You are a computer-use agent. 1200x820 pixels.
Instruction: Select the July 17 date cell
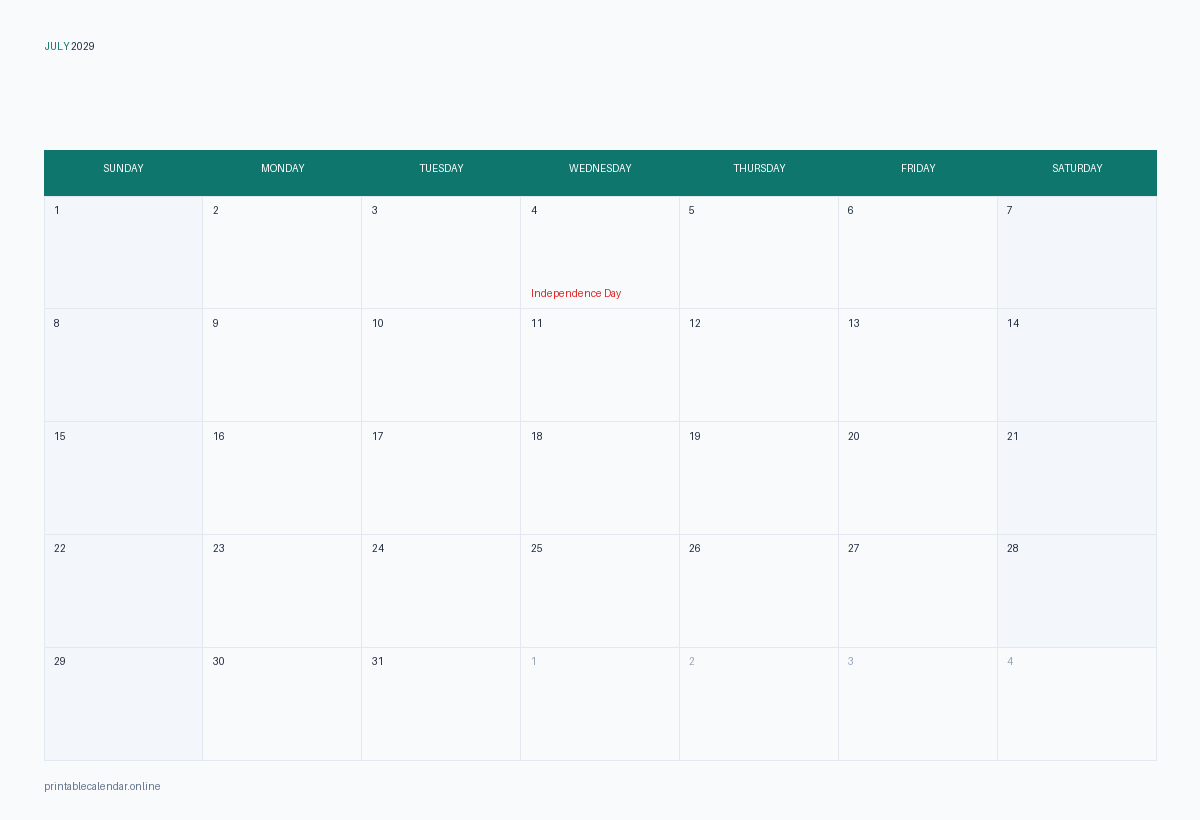tap(441, 478)
